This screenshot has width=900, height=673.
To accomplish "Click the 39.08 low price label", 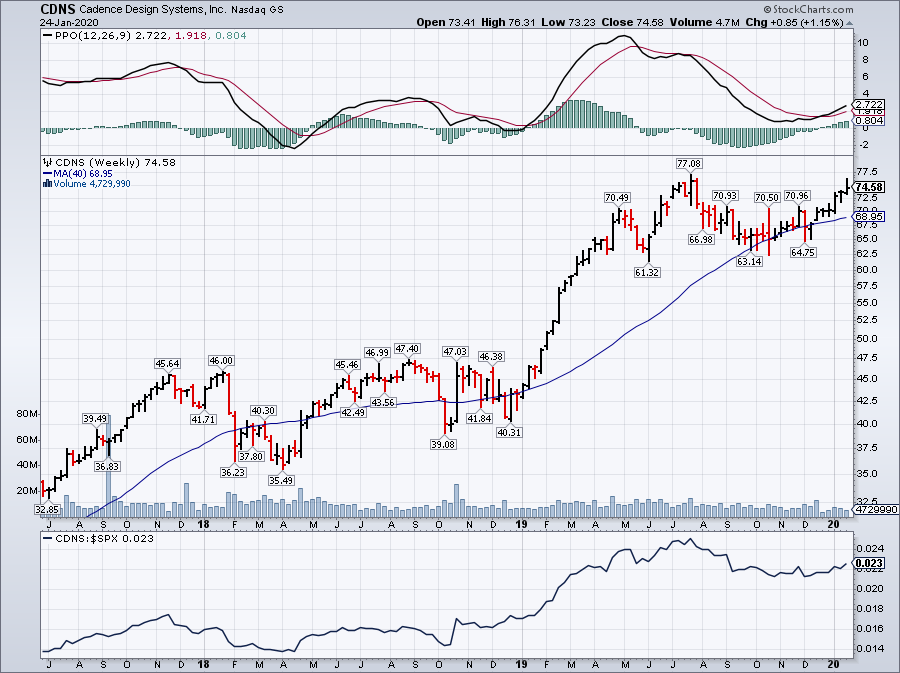I will point(443,444).
